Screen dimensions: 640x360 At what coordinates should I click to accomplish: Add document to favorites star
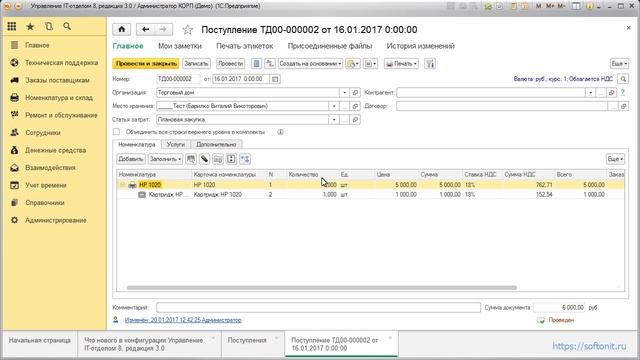[x=187, y=30]
